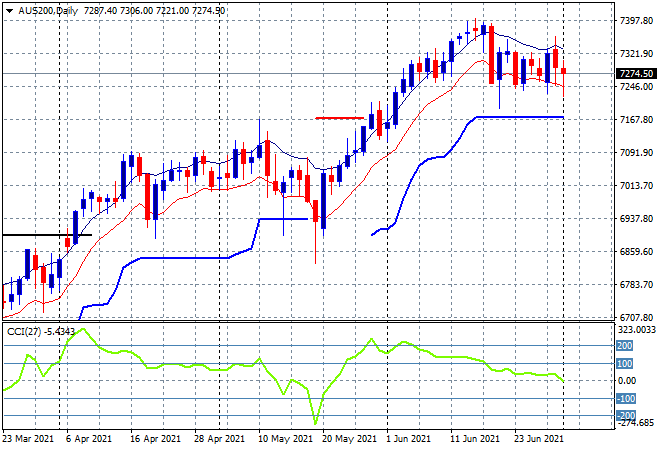Click the 7397.80 price axis label
Viewport: 660px width, 450px height.
click(x=636, y=21)
